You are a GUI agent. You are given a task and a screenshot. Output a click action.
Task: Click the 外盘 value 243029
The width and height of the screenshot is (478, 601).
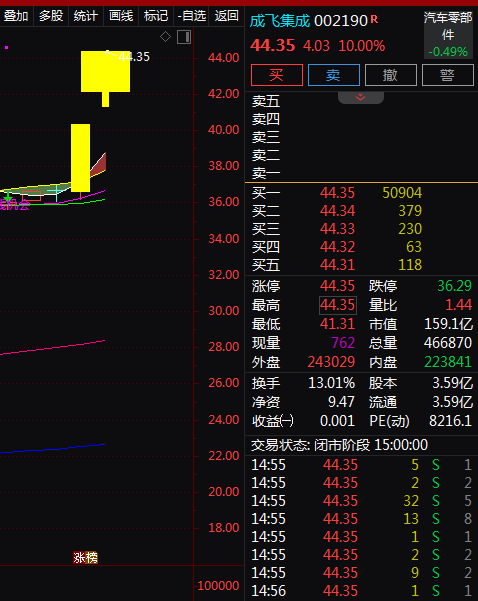coord(332,362)
